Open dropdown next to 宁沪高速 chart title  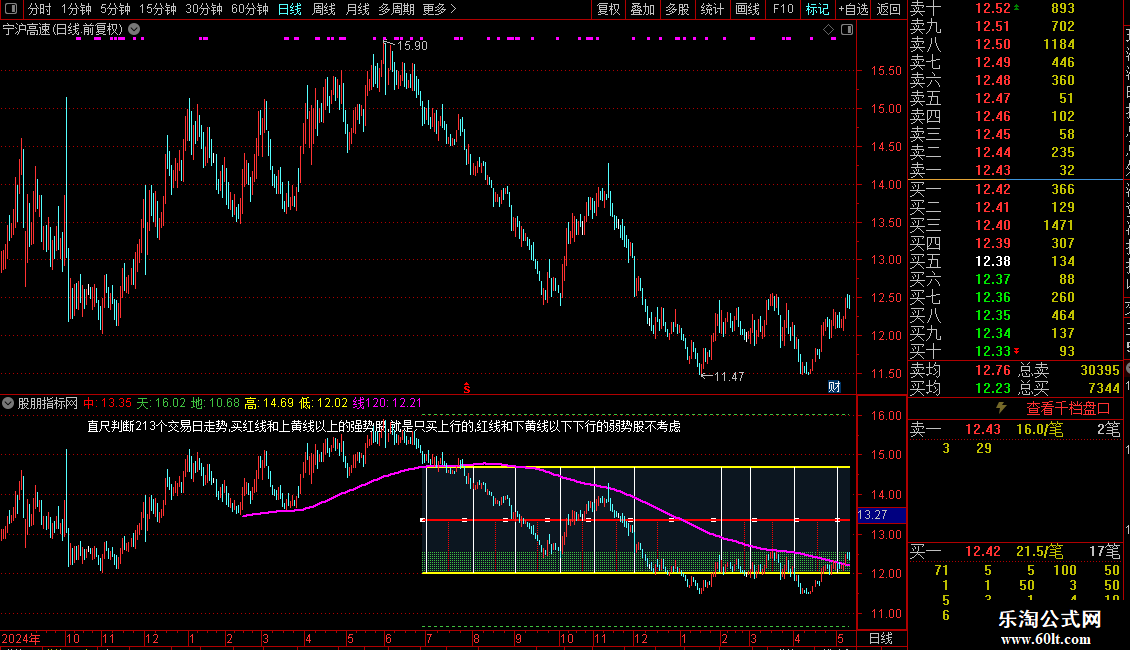coord(134,30)
